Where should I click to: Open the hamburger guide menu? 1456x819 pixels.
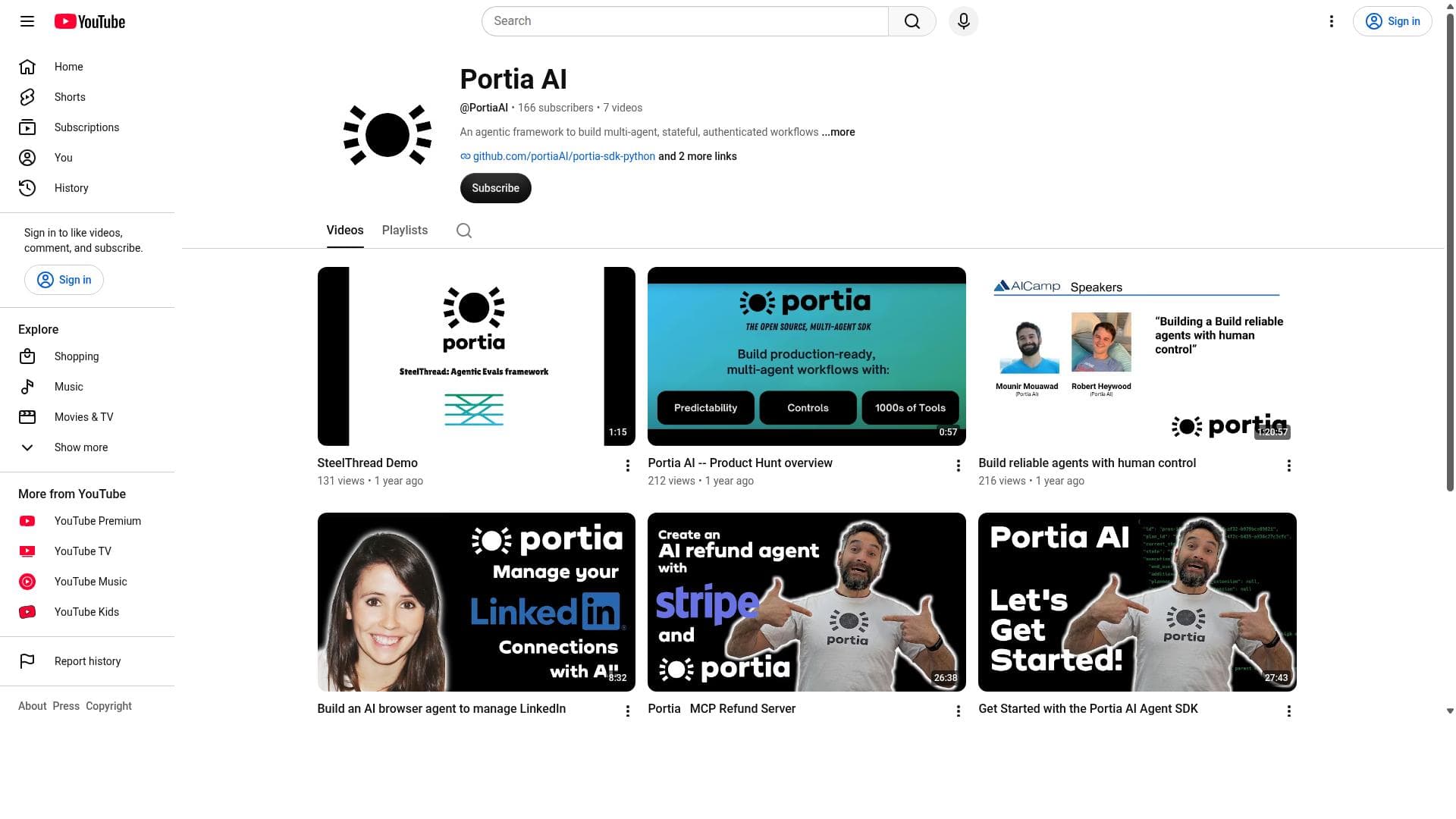coord(27,21)
